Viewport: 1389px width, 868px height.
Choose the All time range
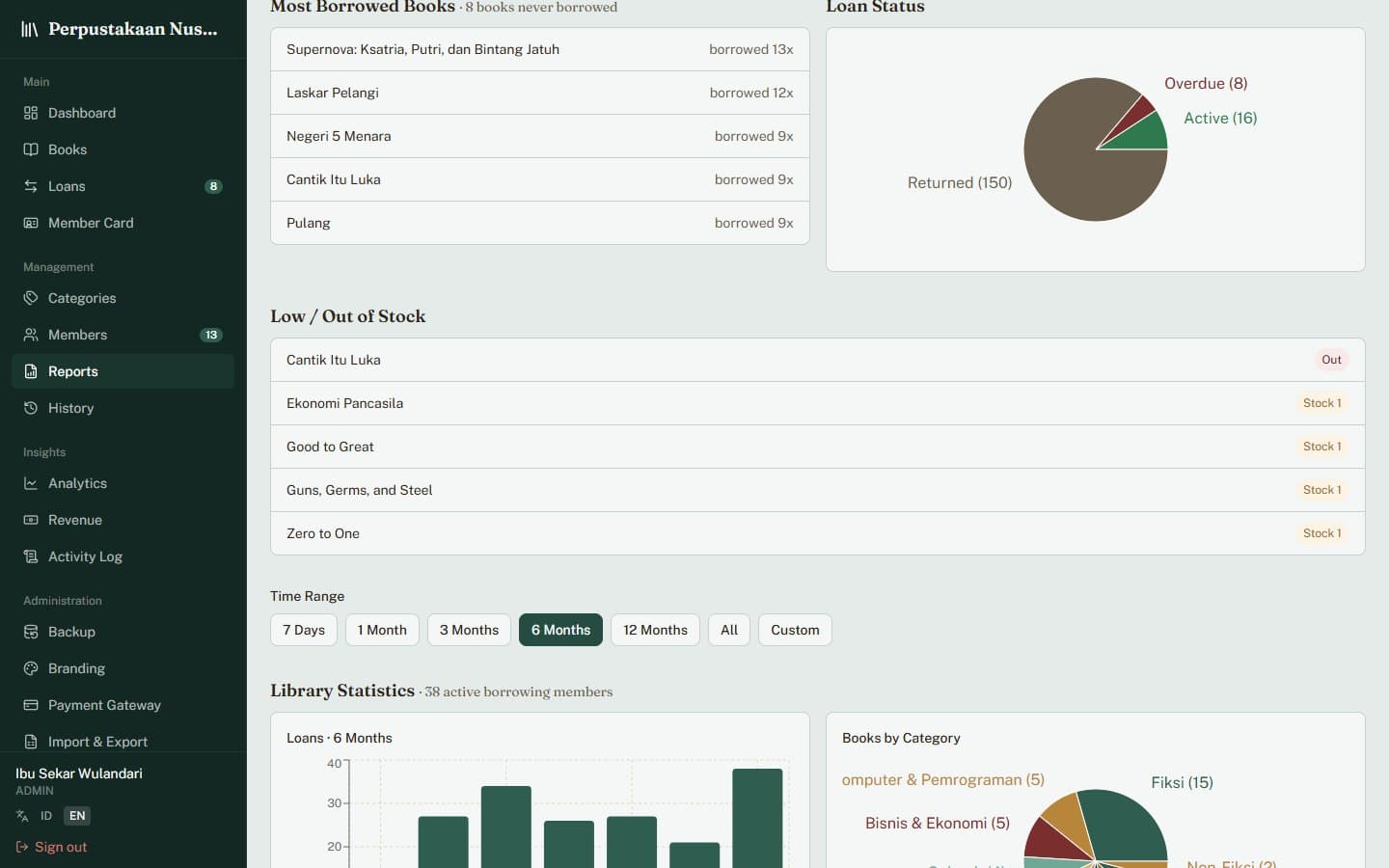729,630
